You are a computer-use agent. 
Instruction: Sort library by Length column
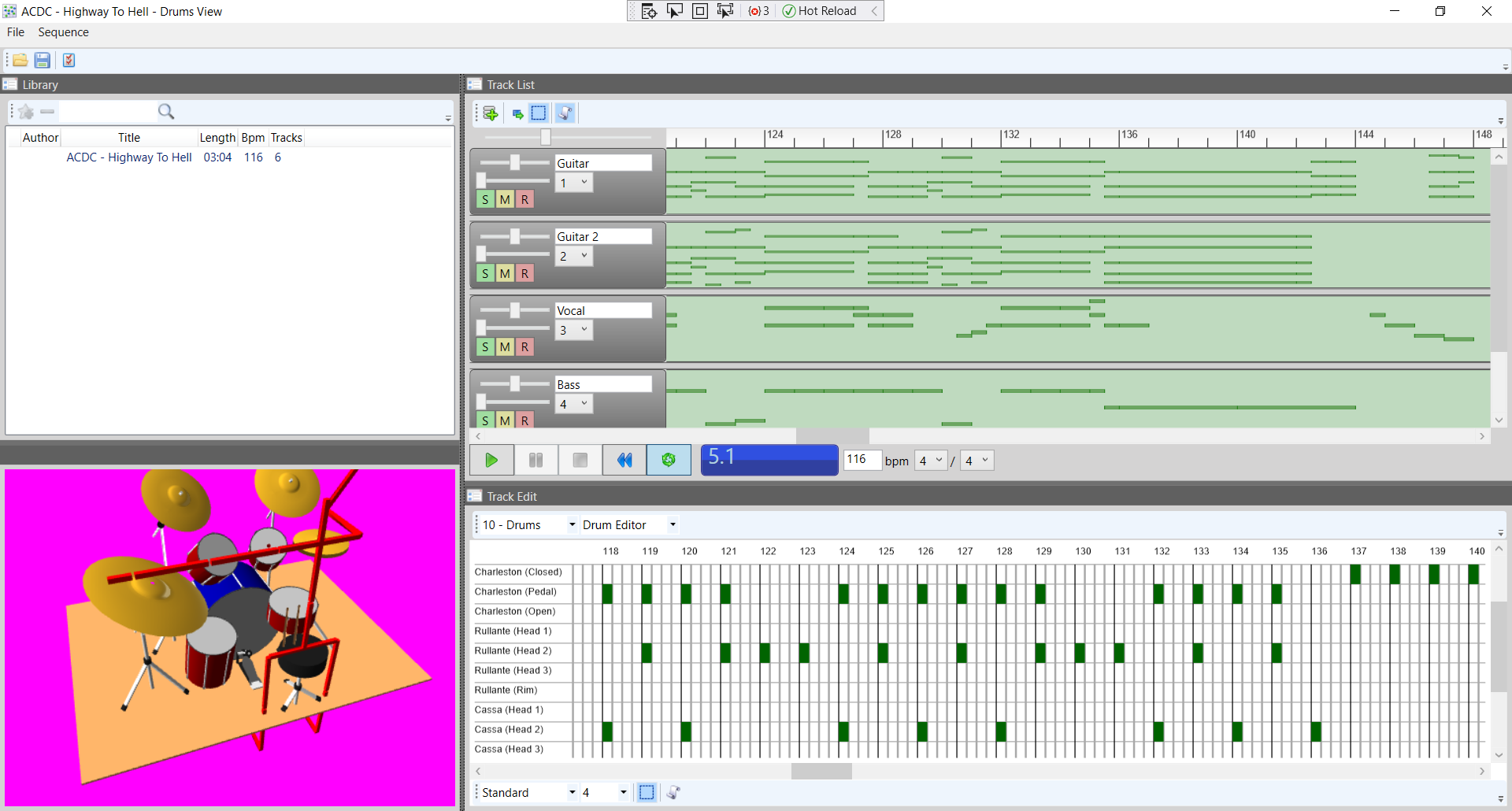point(217,138)
